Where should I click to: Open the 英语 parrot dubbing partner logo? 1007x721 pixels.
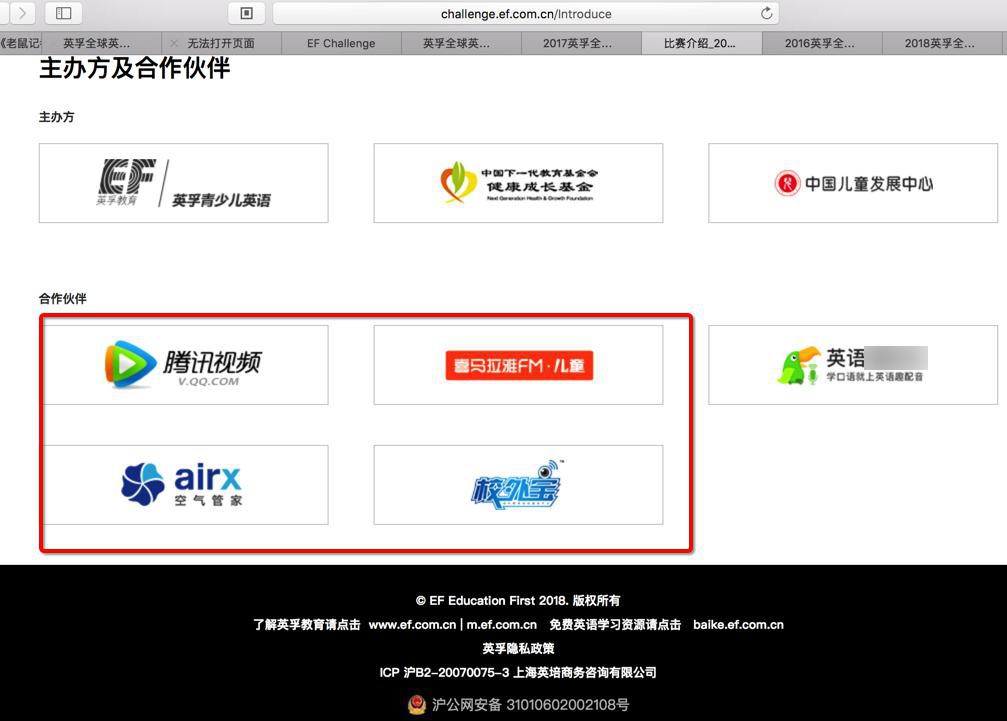point(853,365)
